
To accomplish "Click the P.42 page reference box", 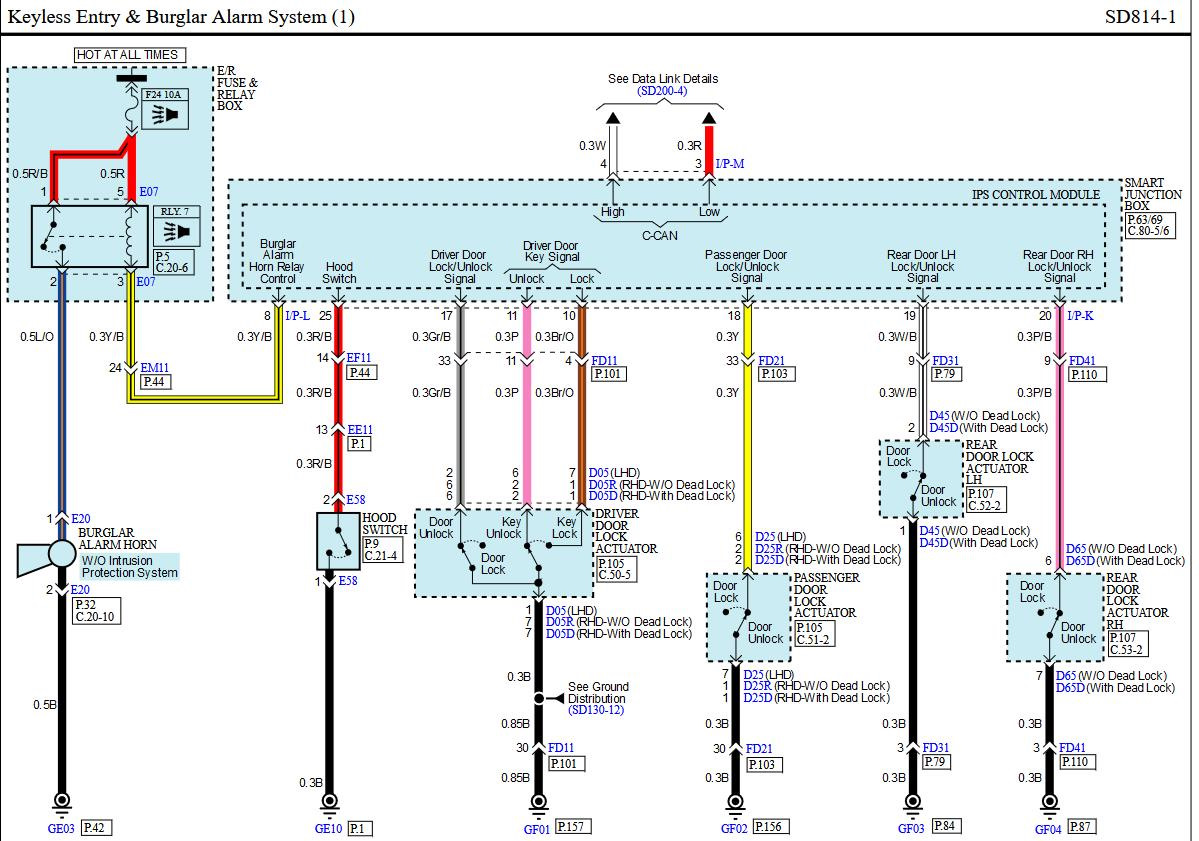I will (x=96, y=827).
